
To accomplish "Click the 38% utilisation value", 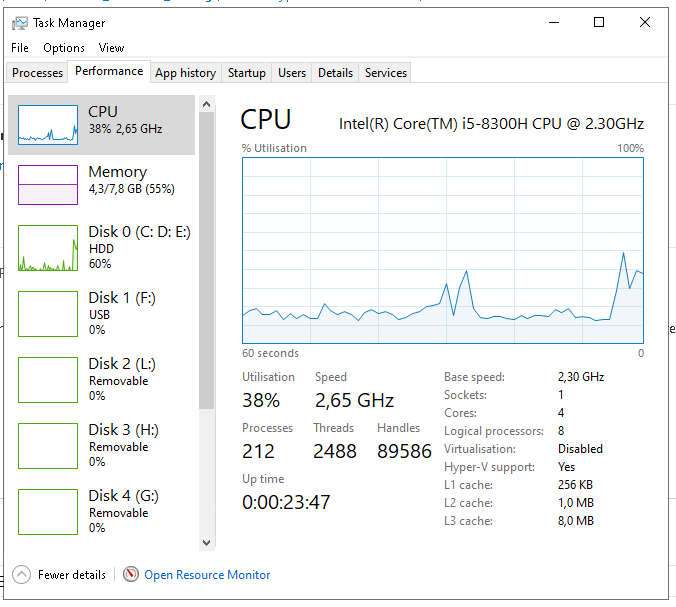I will point(261,400).
